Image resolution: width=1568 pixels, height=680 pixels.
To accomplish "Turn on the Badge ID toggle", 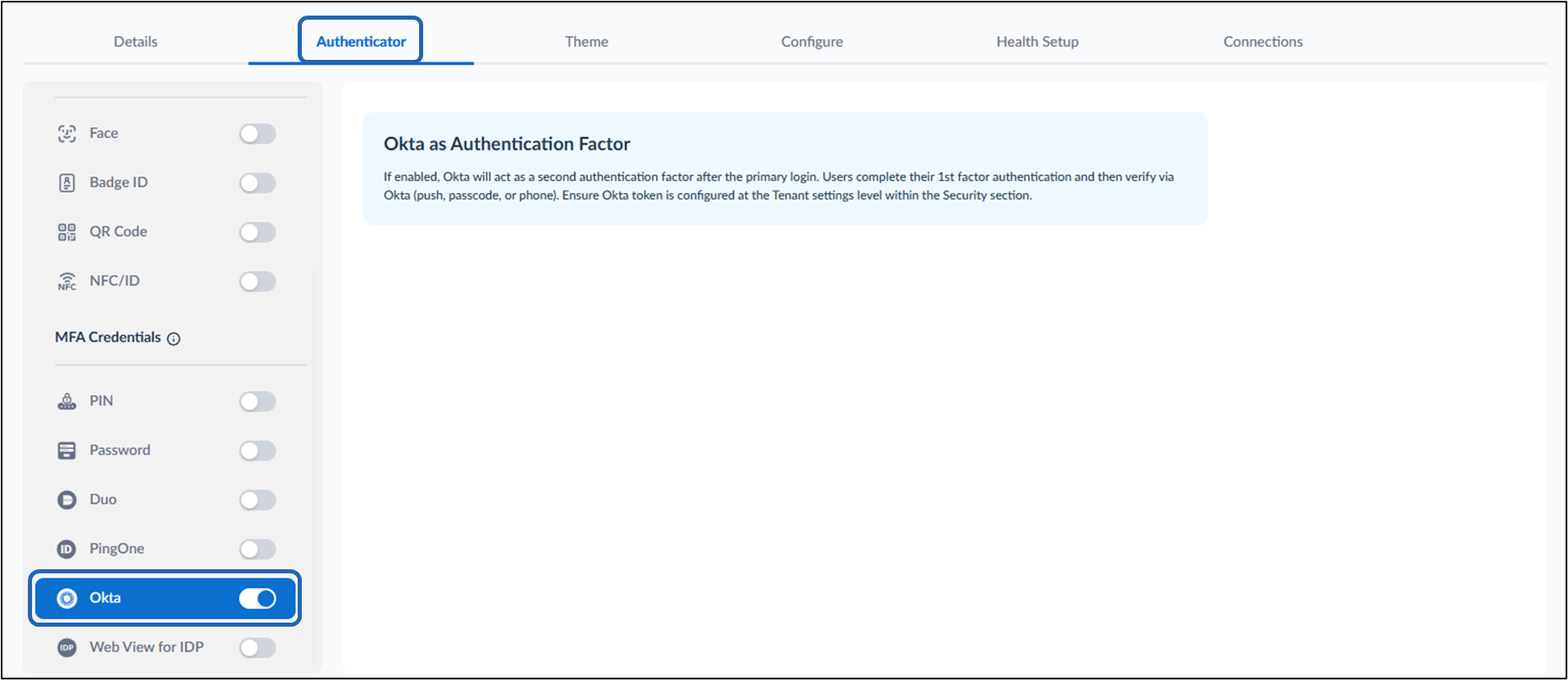I will [x=258, y=183].
